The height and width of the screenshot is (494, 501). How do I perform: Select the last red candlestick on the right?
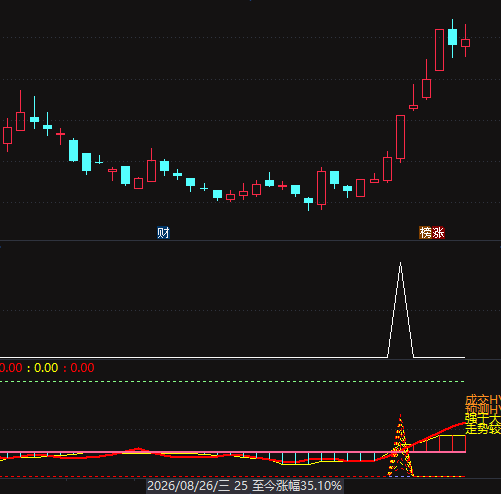point(465,42)
